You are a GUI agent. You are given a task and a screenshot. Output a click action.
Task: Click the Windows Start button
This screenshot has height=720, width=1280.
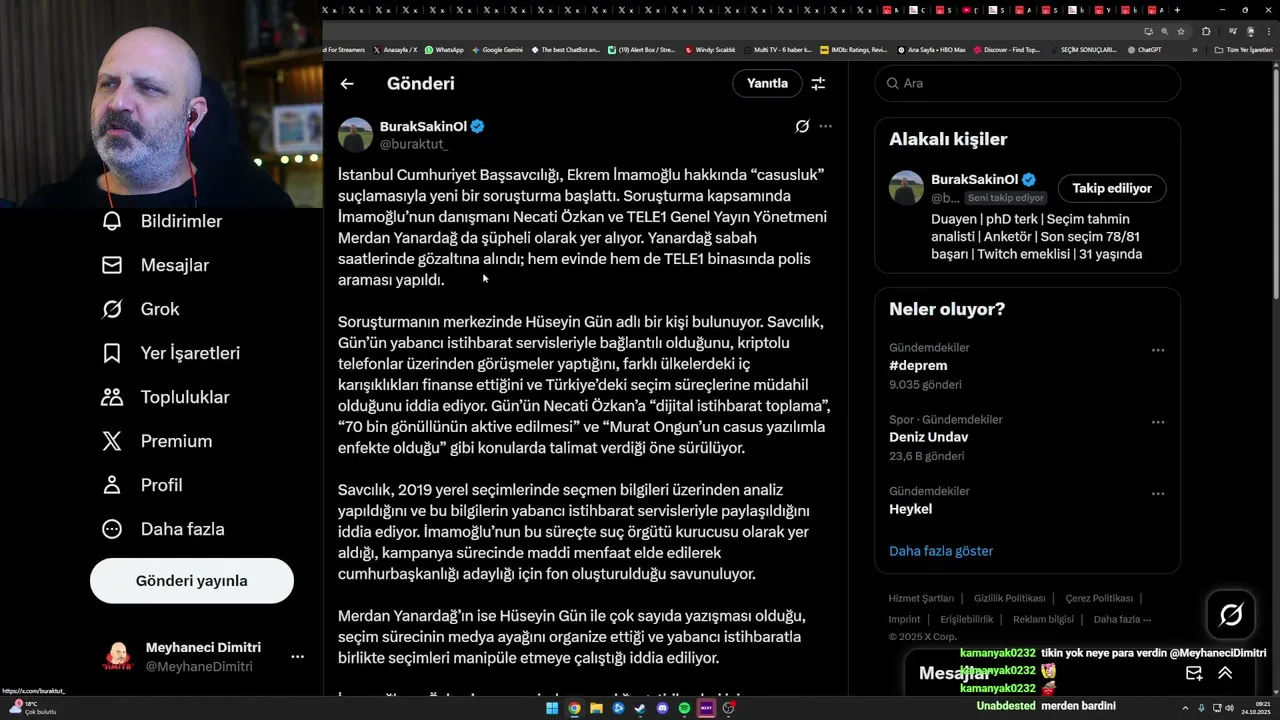[x=552, y=708]
